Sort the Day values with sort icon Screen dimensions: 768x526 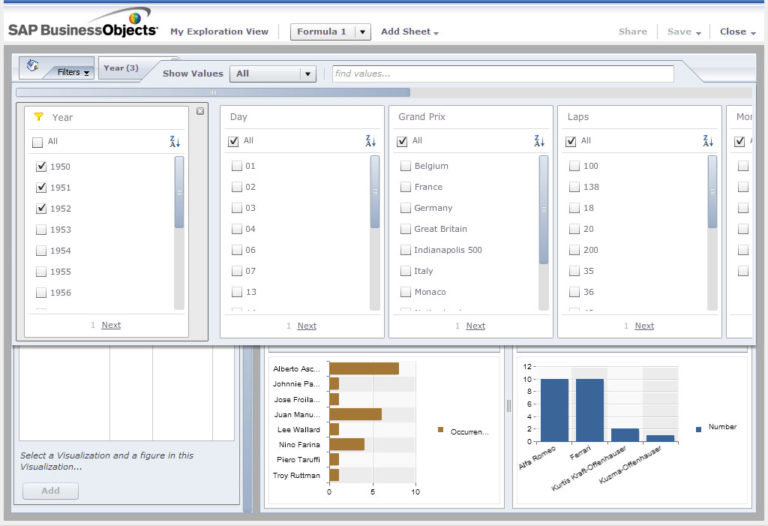pos(370,141)
